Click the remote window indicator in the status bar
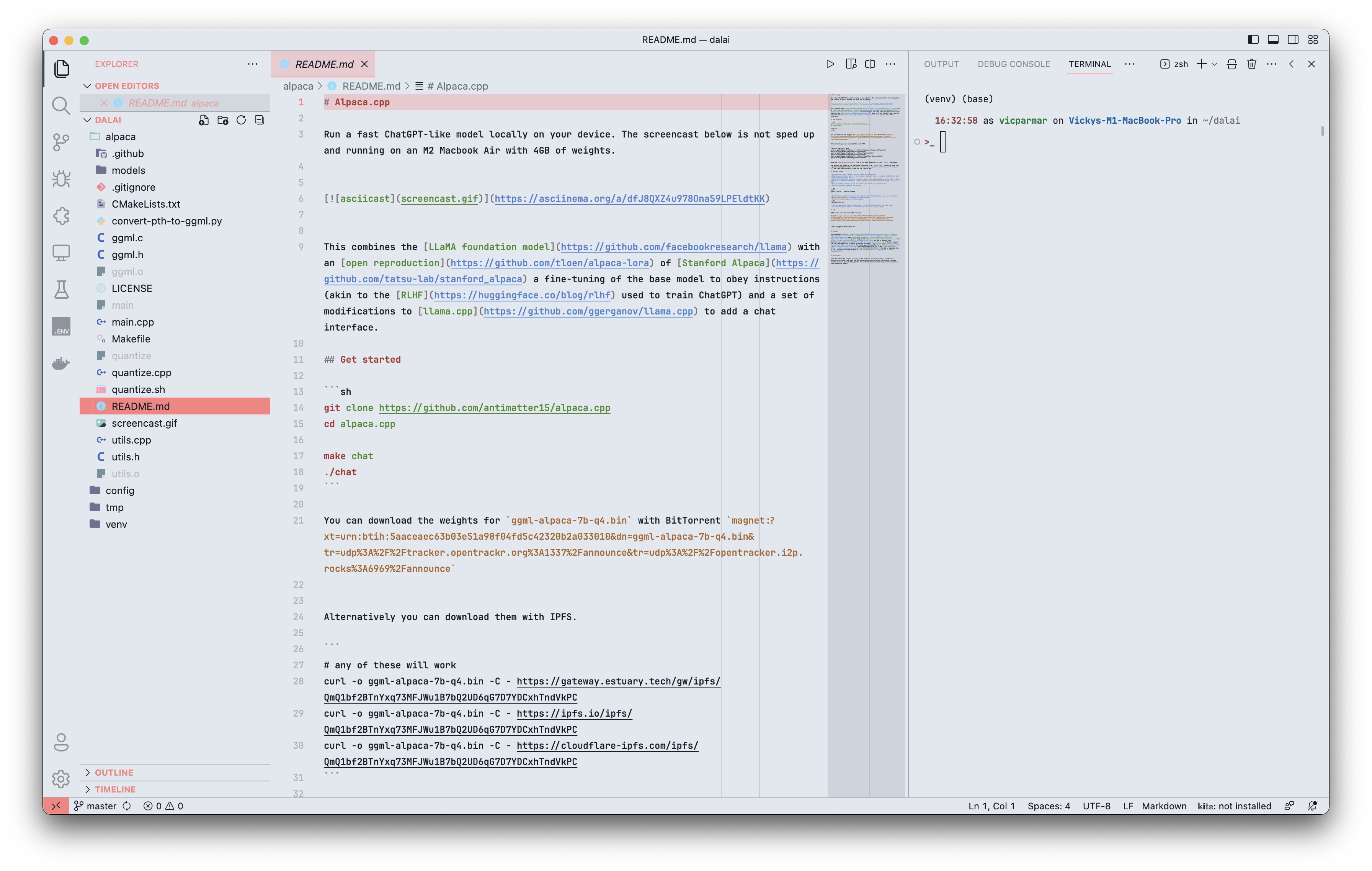1372x871 pixels. [x=56, y=806]
